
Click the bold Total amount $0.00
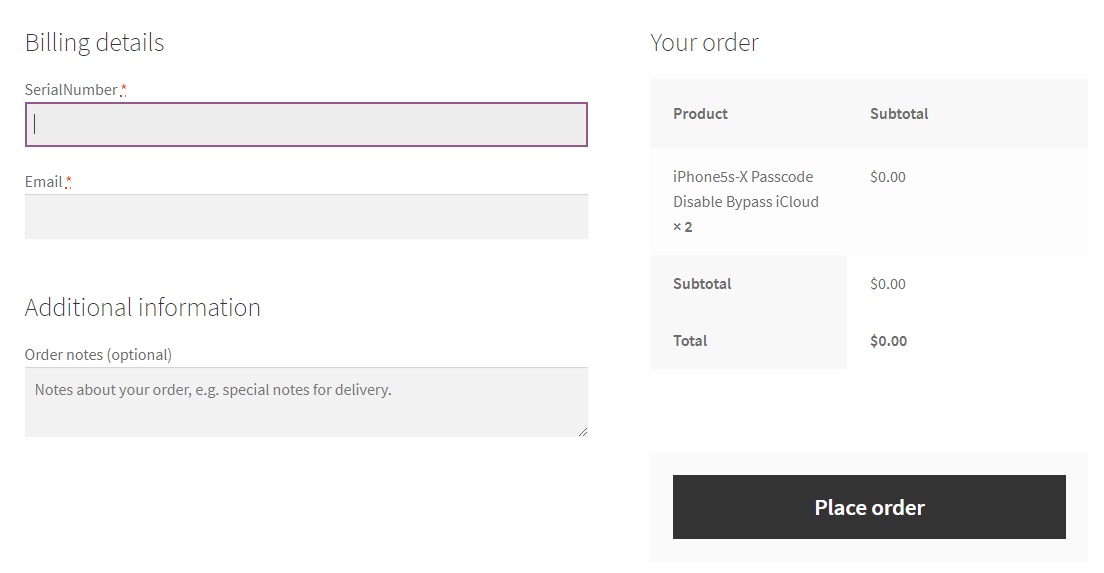889,341
